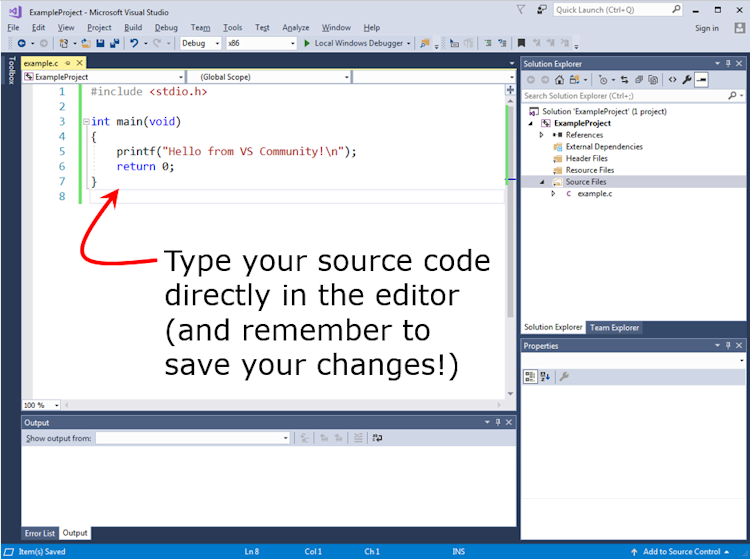Image resolution: width=750 pixels, height=559 pixels.
Task: Collapse All in Solution Explorer
Action: [639, 80]
